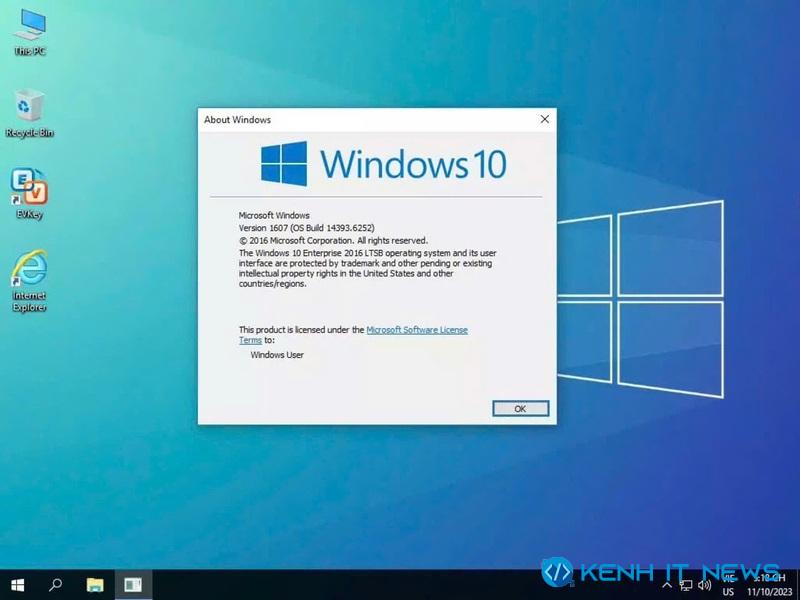Click the Windows 10 logo banner
The height and width of the screenshot is (600, 800).
tap(384, 164)
